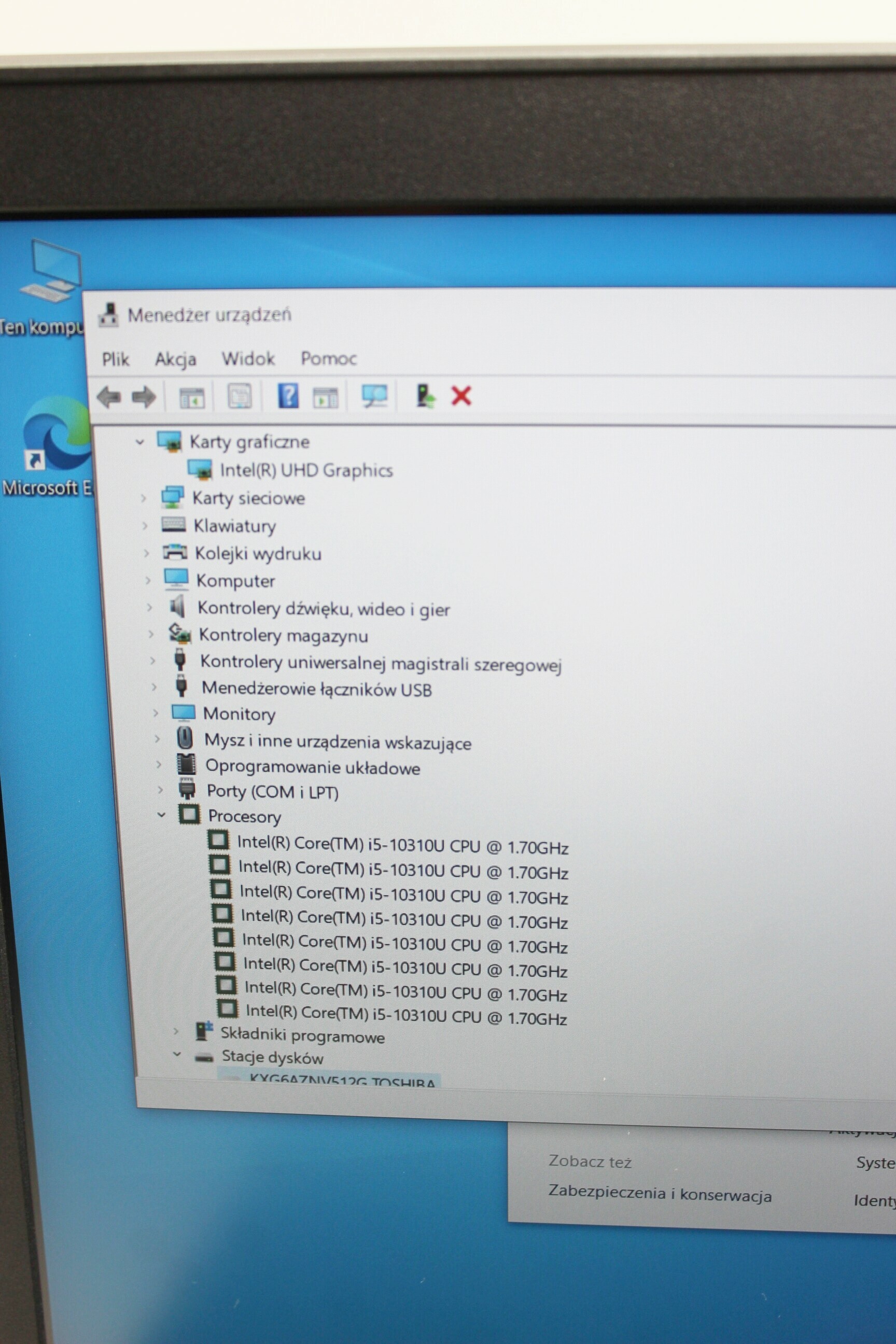Open Help via blue question mark icon

[x=288, y=396]
